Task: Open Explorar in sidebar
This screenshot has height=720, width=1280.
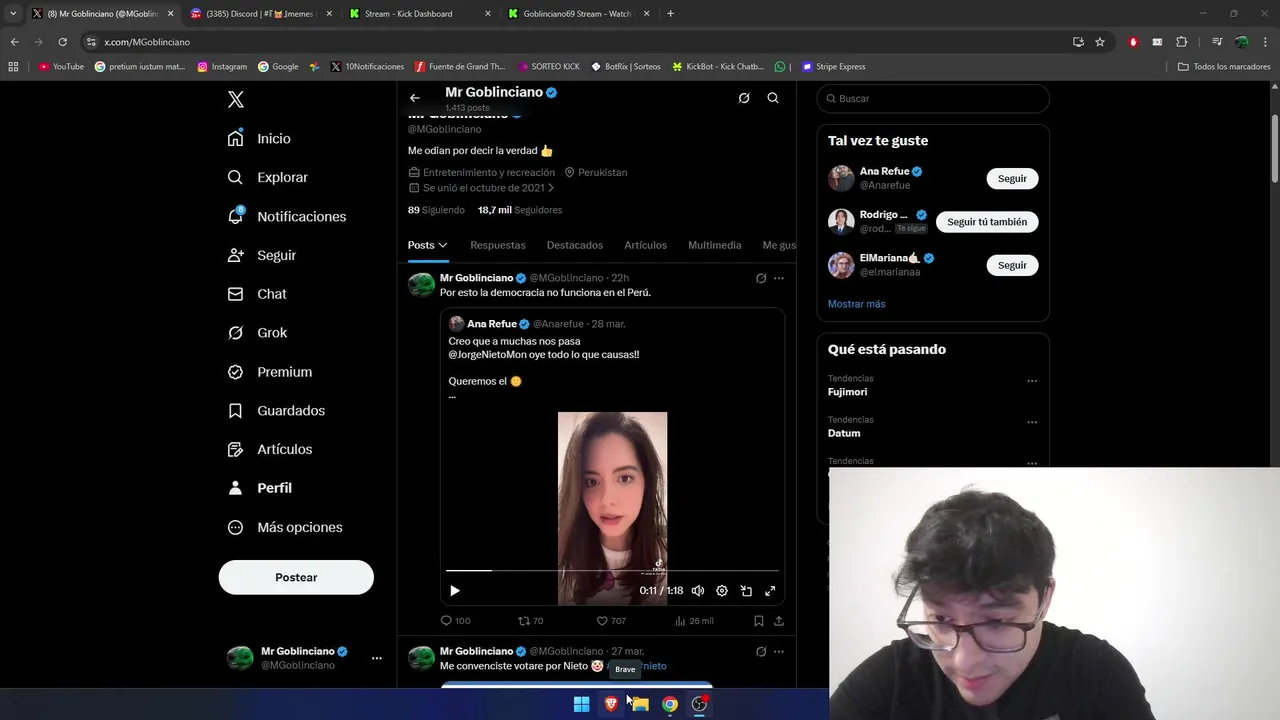Action: pyautogui.click(x=268, y=177)
